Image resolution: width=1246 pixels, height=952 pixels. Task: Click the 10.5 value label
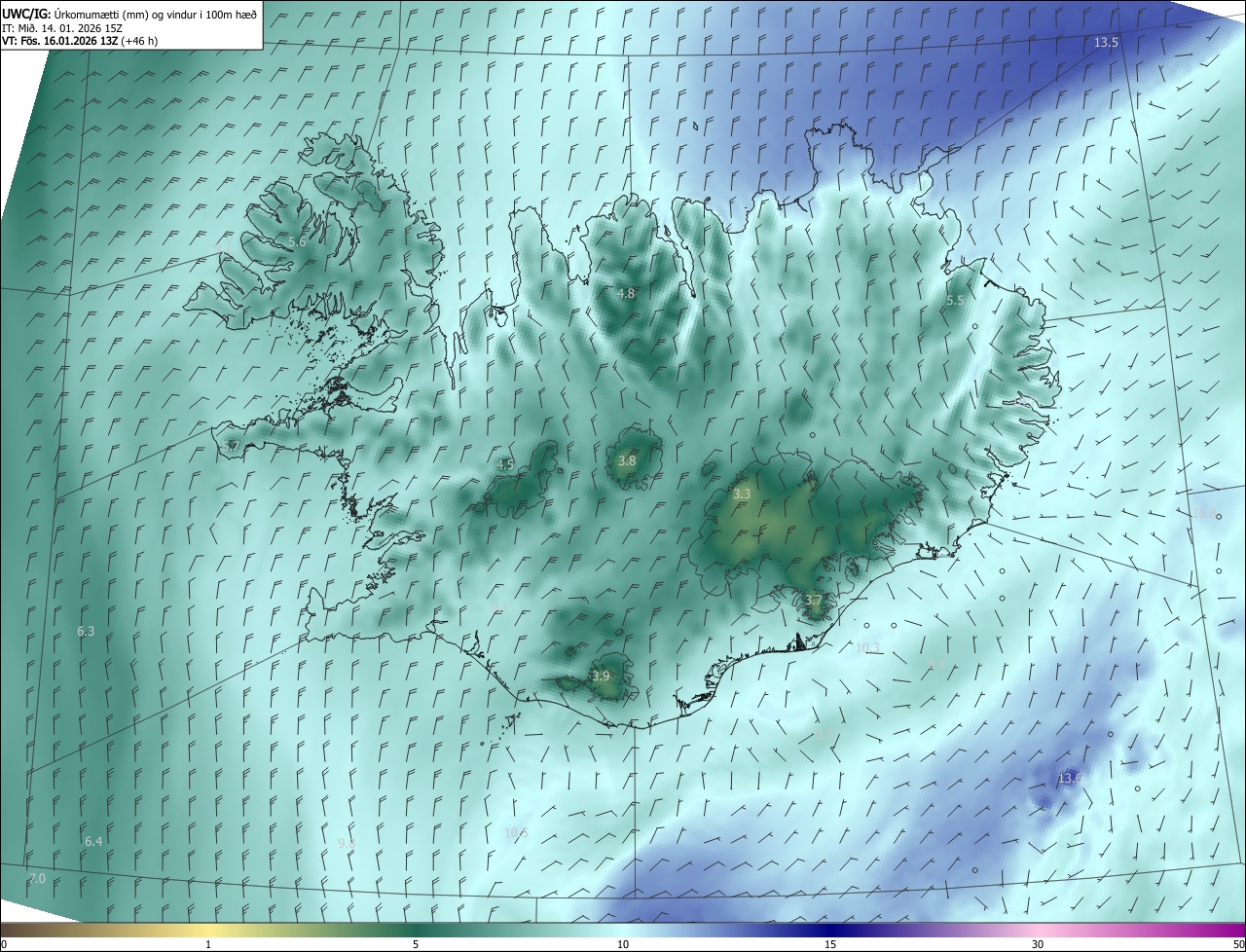[516, 833]
